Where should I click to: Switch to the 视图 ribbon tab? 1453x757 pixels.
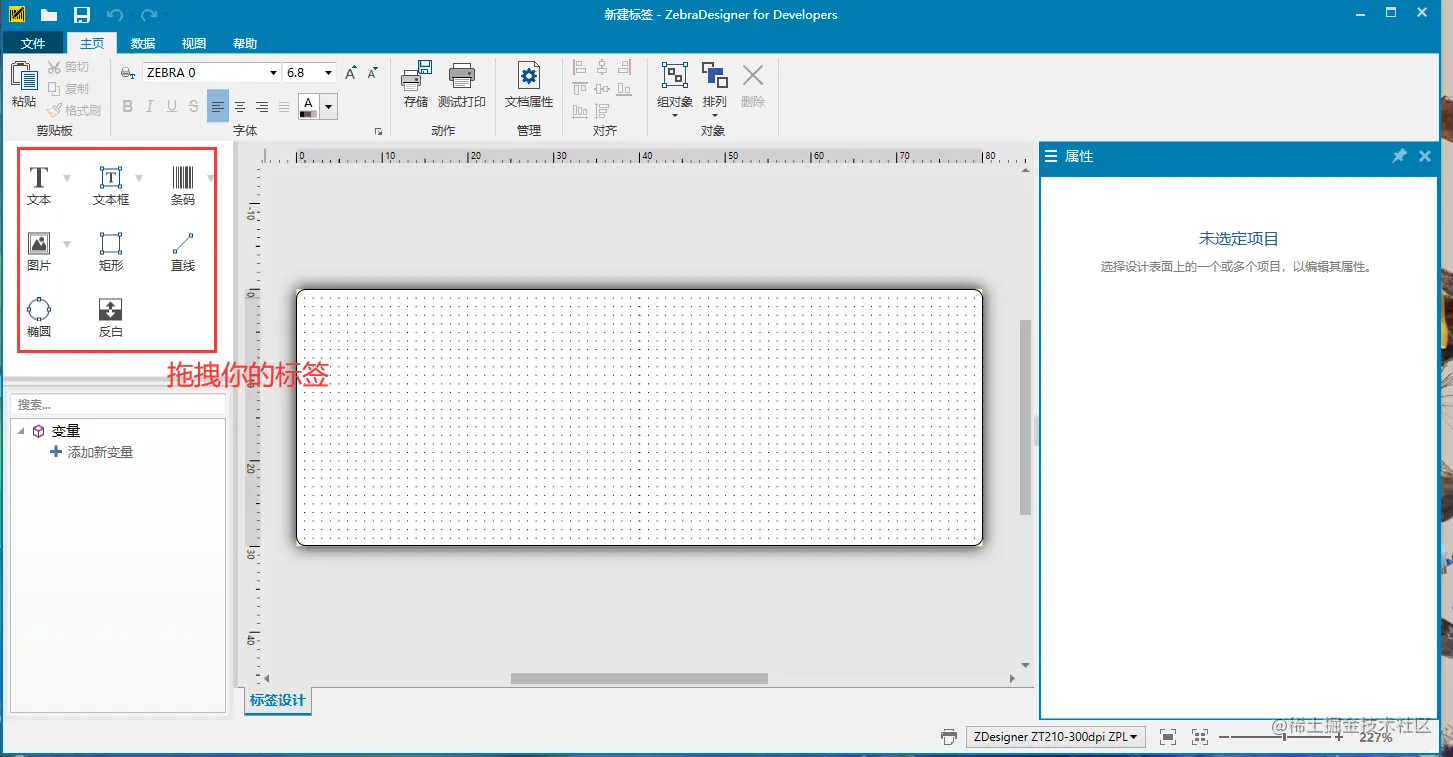(194, 44)
